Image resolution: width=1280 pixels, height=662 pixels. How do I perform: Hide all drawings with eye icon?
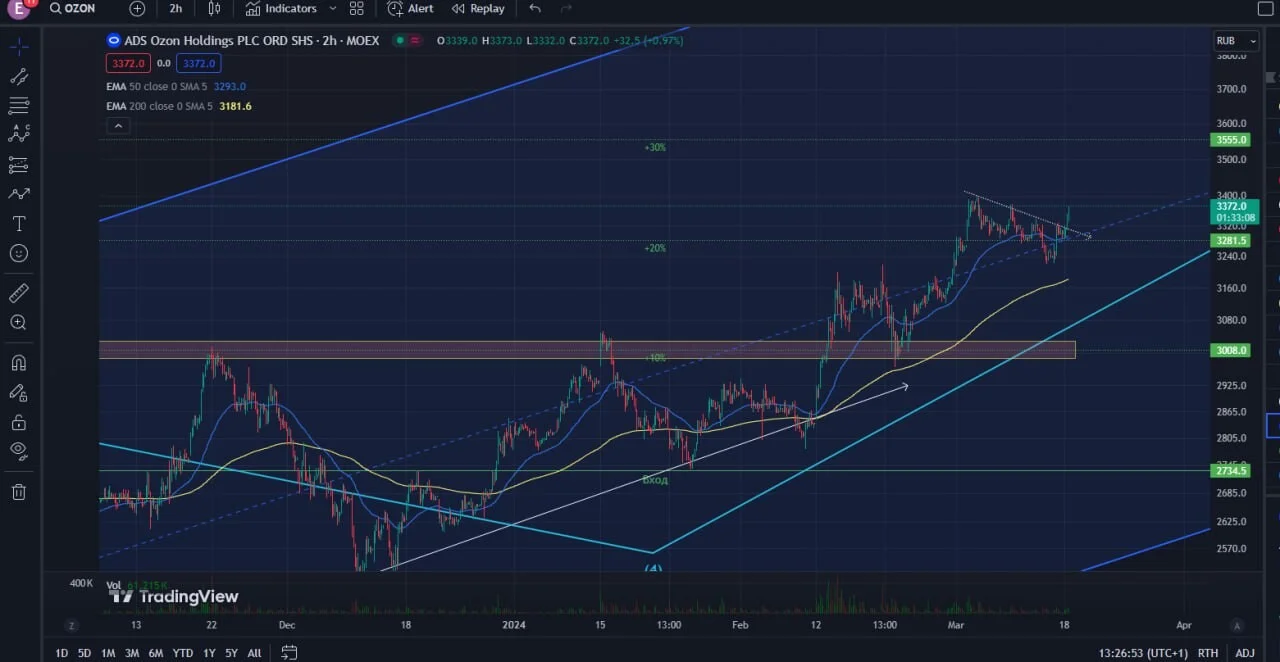click(19, 451)
